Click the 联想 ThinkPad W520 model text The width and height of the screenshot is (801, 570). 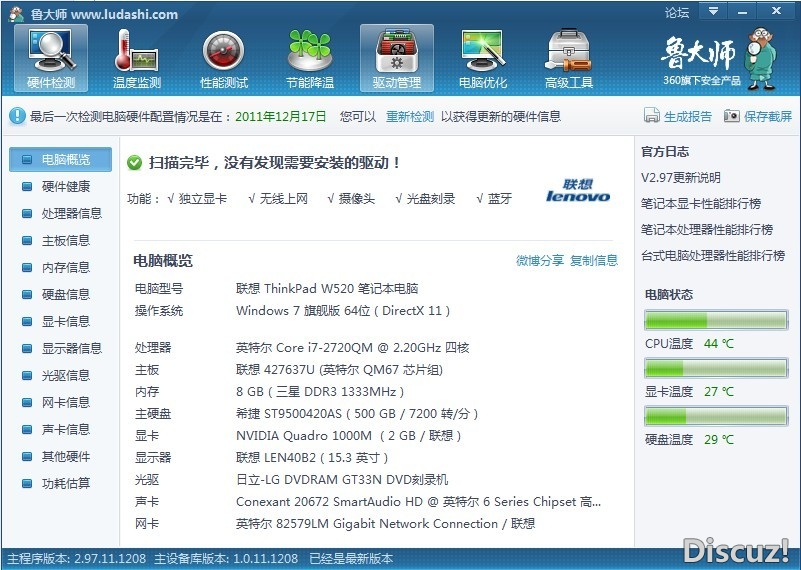click(327, 289)
